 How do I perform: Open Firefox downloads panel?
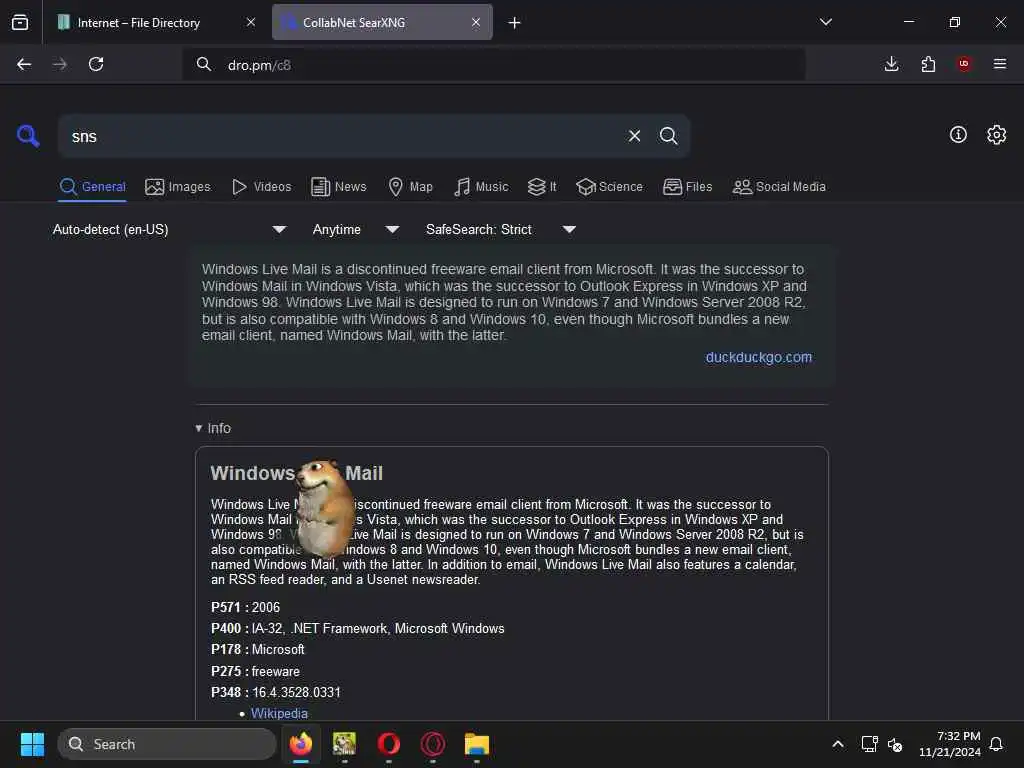pos(891,64)
